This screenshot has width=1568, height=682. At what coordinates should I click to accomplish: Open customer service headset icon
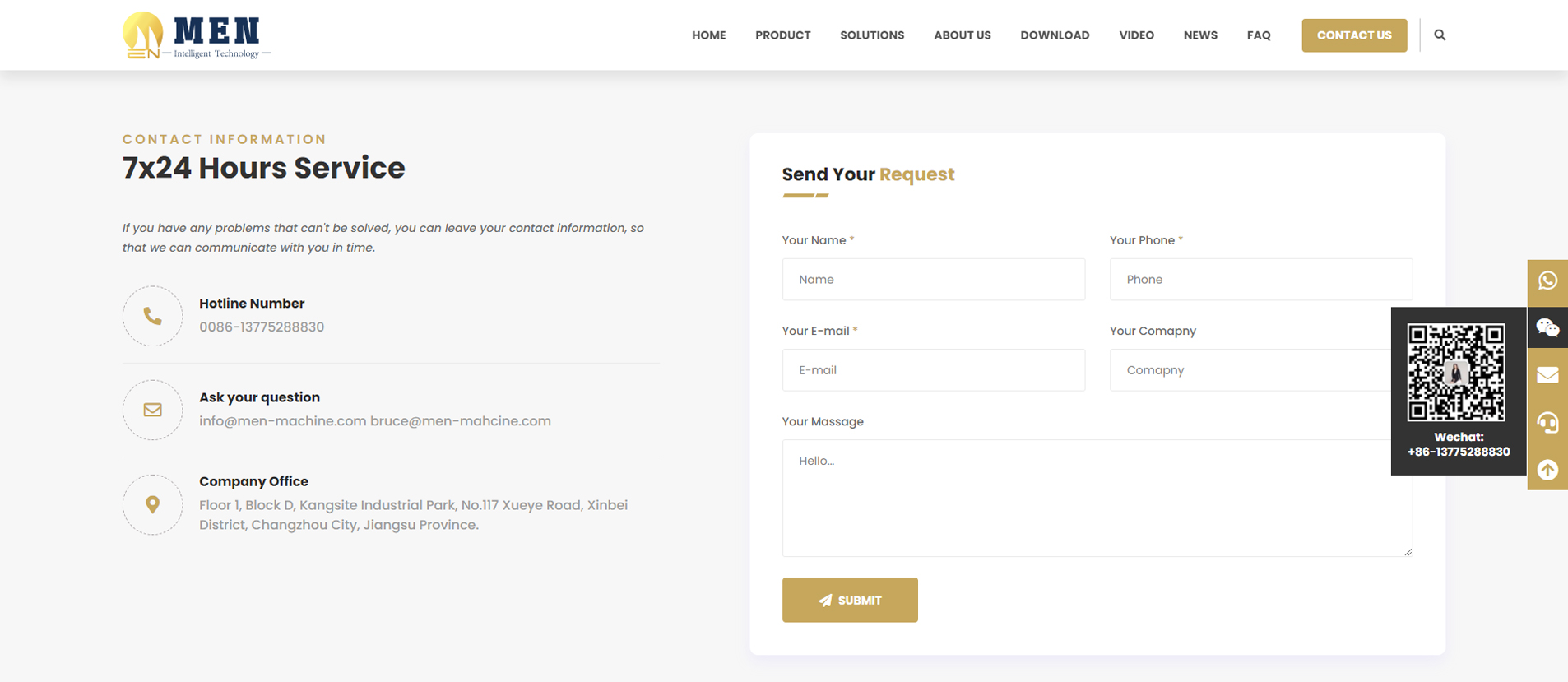click(1547, 423)
